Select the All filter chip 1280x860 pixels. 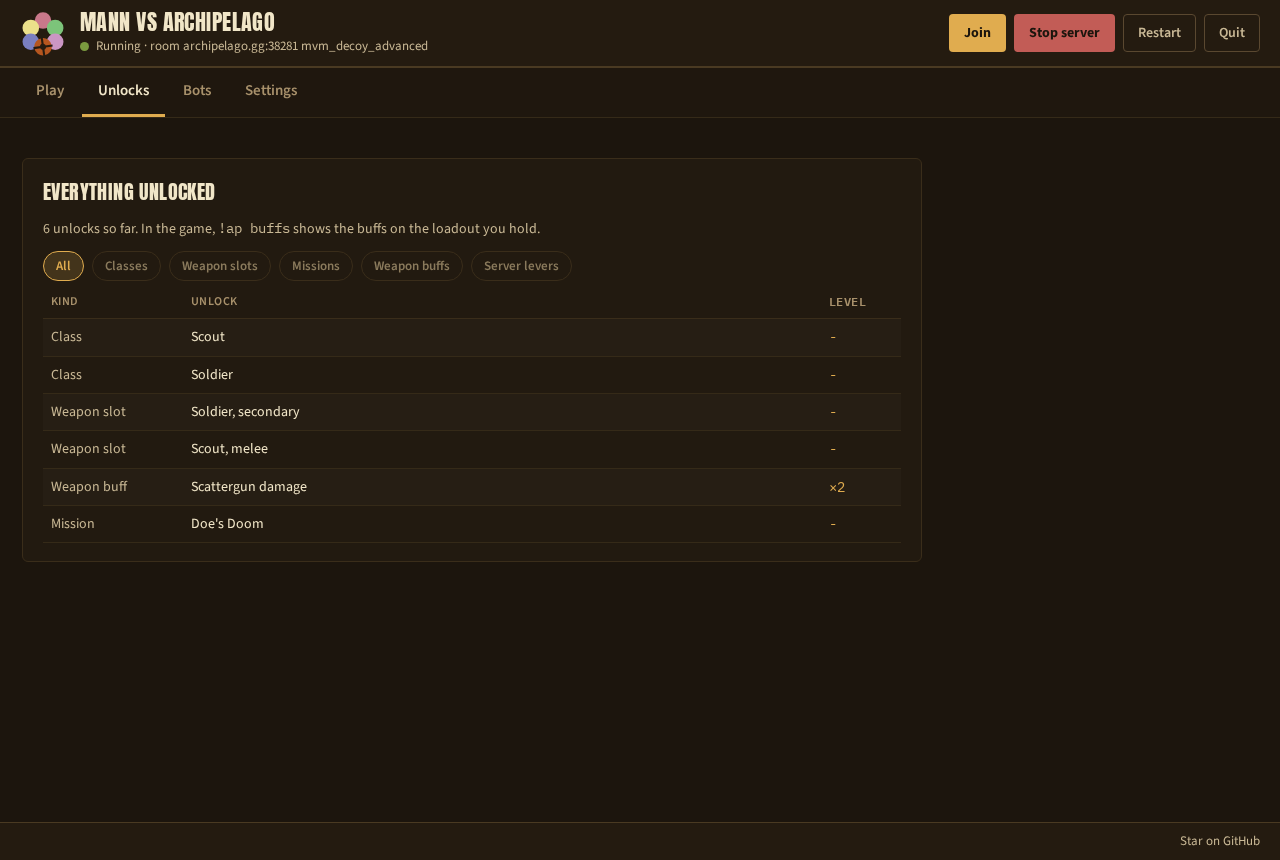pyautogui.click(x=63, y=266)
